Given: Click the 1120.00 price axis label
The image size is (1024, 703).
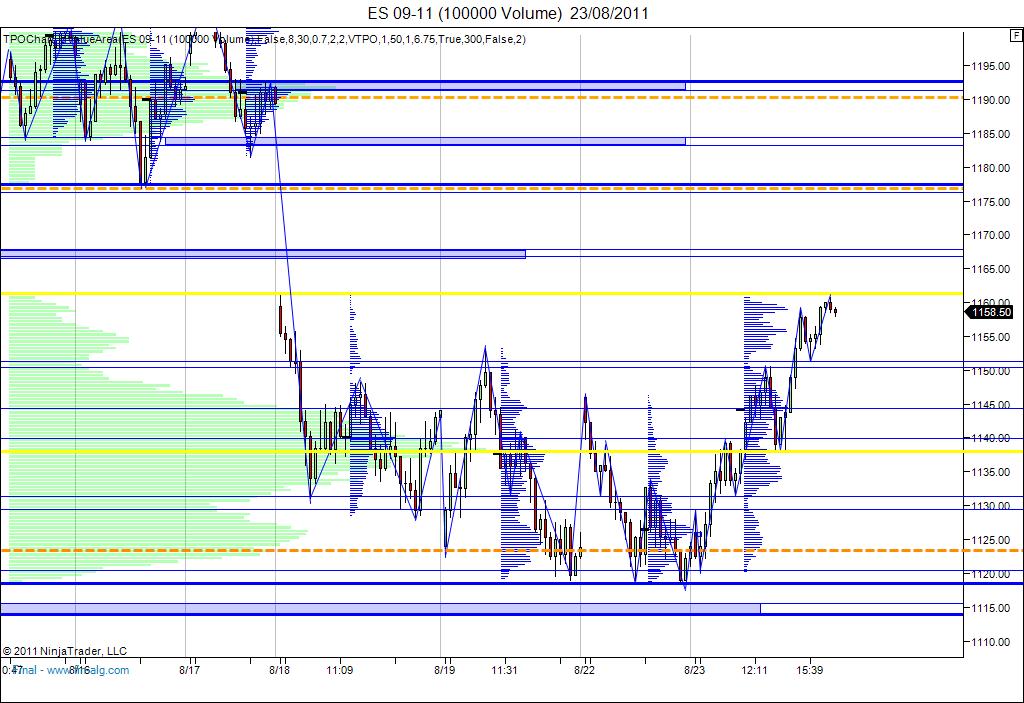Looking at the screenshot, I should click(x=991, y=574).
